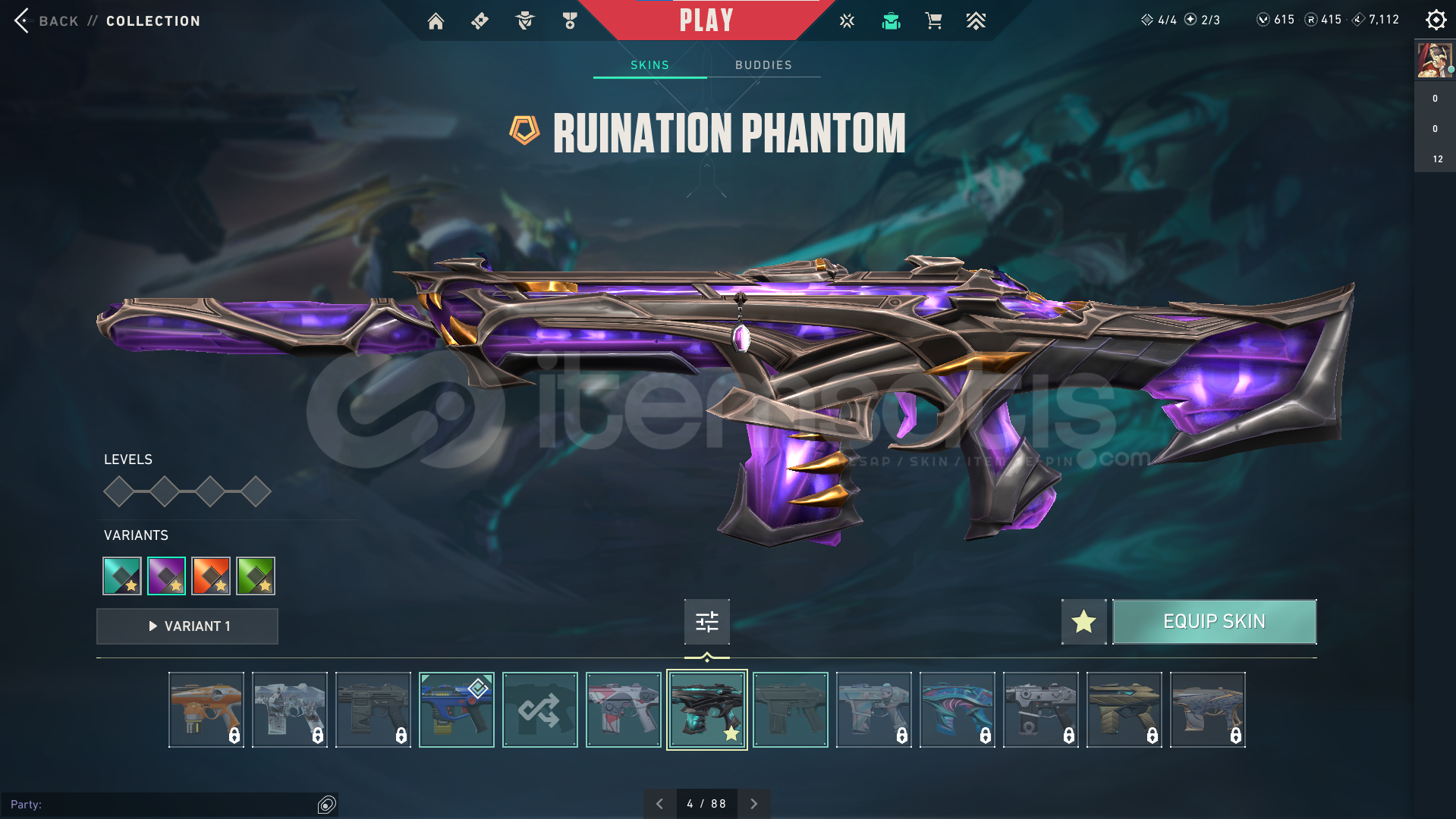Open the Agents icon in top navigation

[x=525, y=21]
